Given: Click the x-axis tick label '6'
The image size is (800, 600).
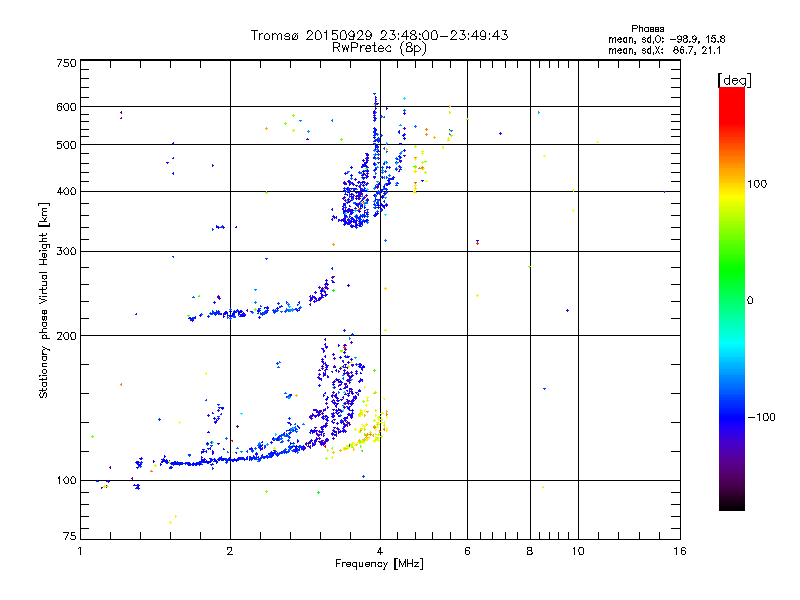Looking at the screenshot, I should (x=467, y=551).
